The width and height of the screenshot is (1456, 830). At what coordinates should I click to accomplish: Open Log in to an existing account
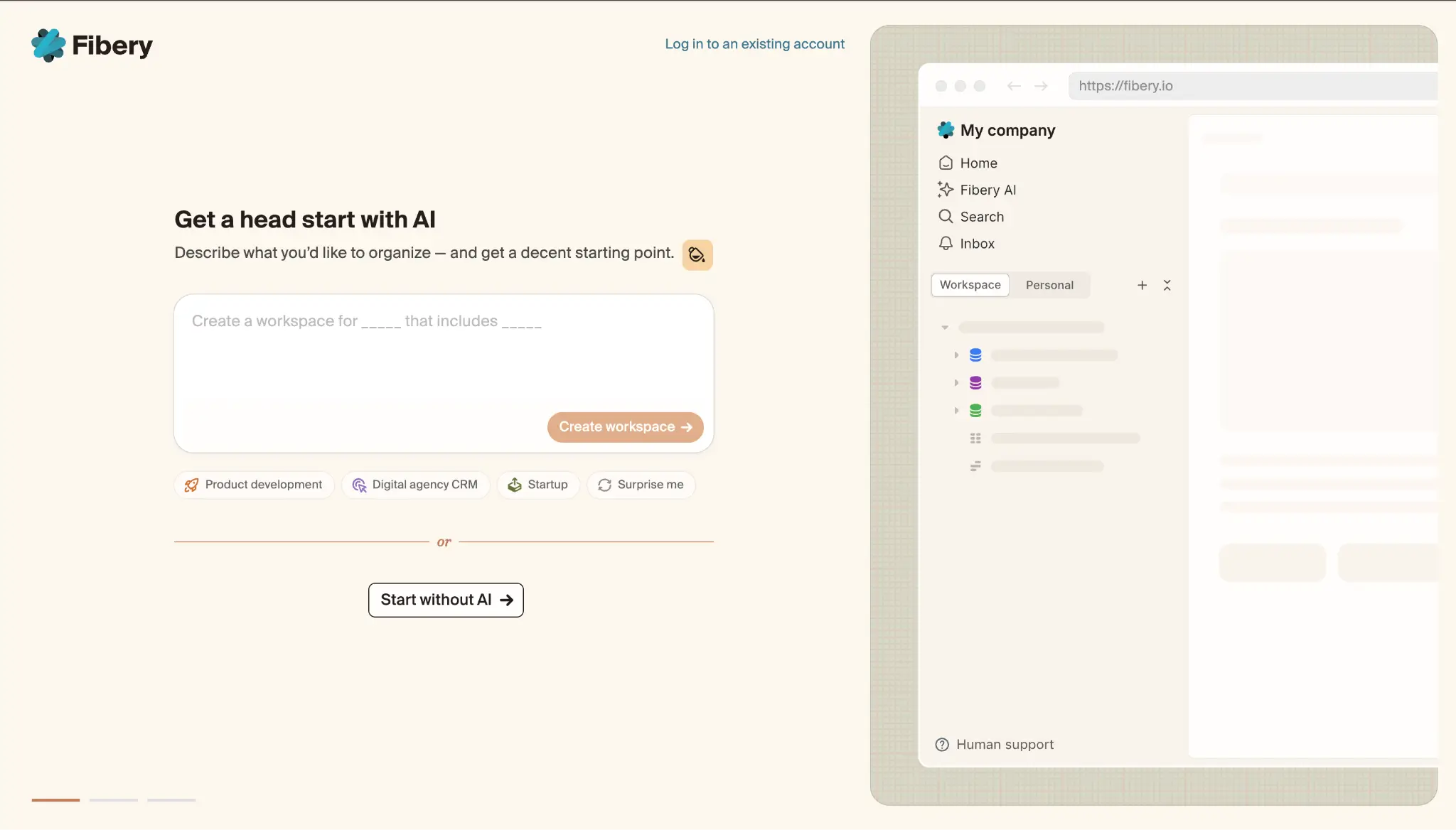[754, 44]
